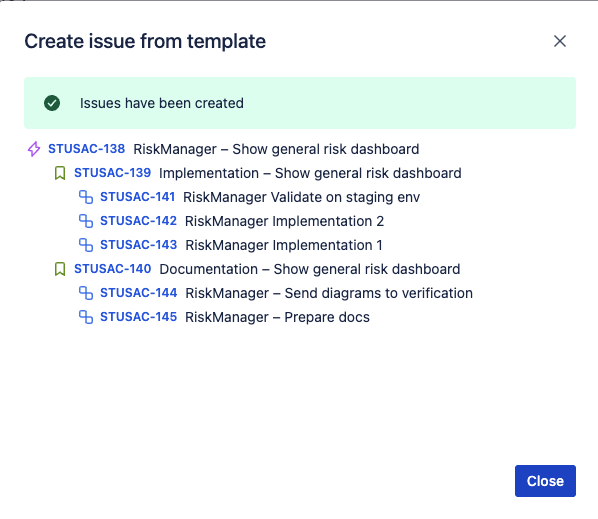Click the subtask icon beside STUSAC-144
Viewport: 598px width, 519px height.
point(86,293)
